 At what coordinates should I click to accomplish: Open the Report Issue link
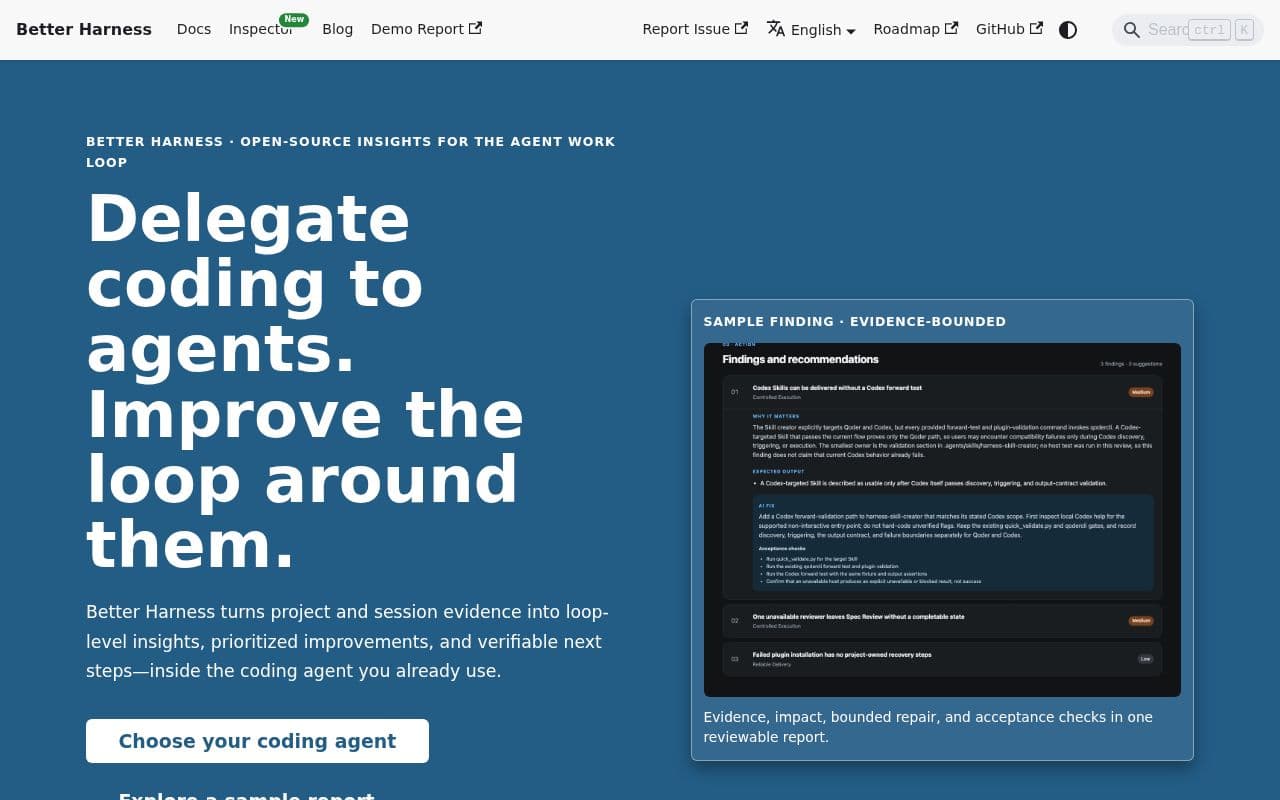(x=695, y=29)
